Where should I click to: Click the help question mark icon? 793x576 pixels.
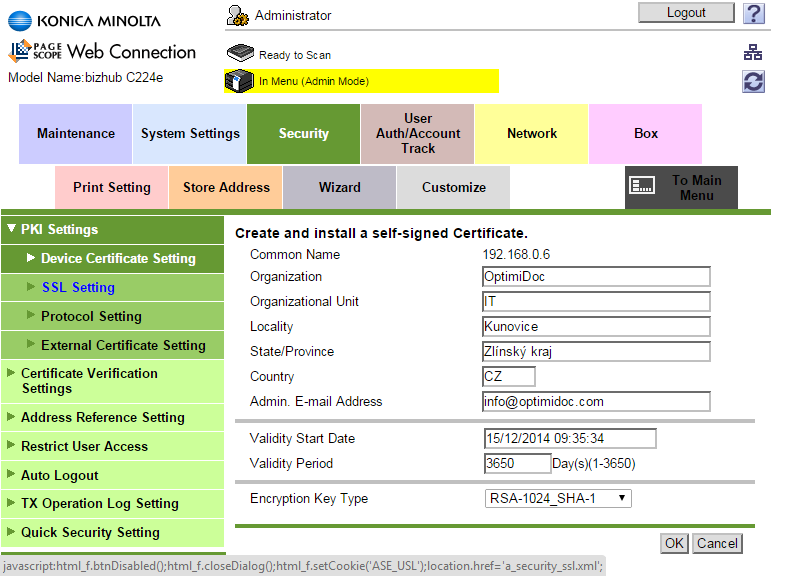pos(754,14)
